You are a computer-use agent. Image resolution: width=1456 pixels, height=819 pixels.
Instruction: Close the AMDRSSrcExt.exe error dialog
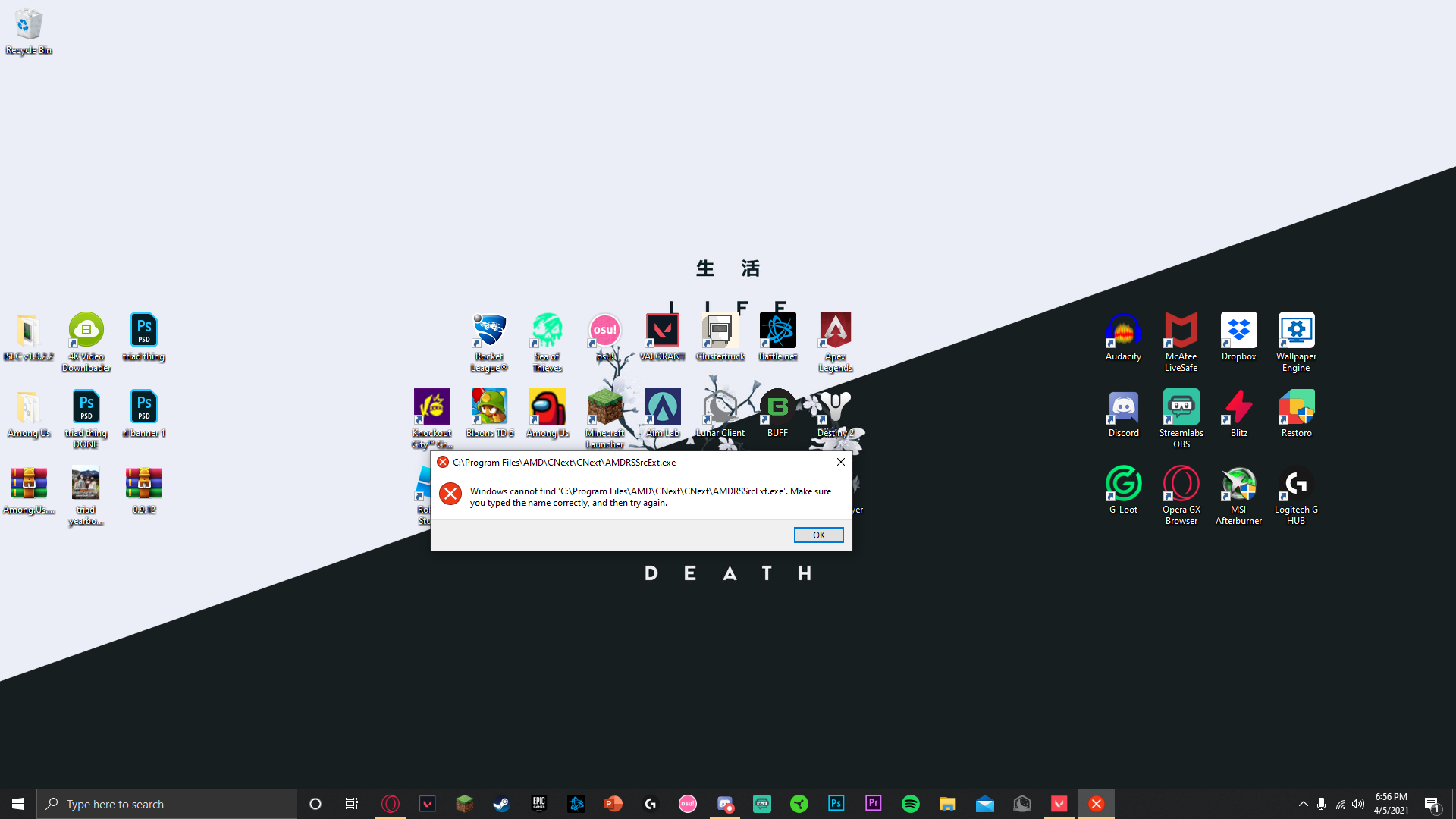coord(840,462)
